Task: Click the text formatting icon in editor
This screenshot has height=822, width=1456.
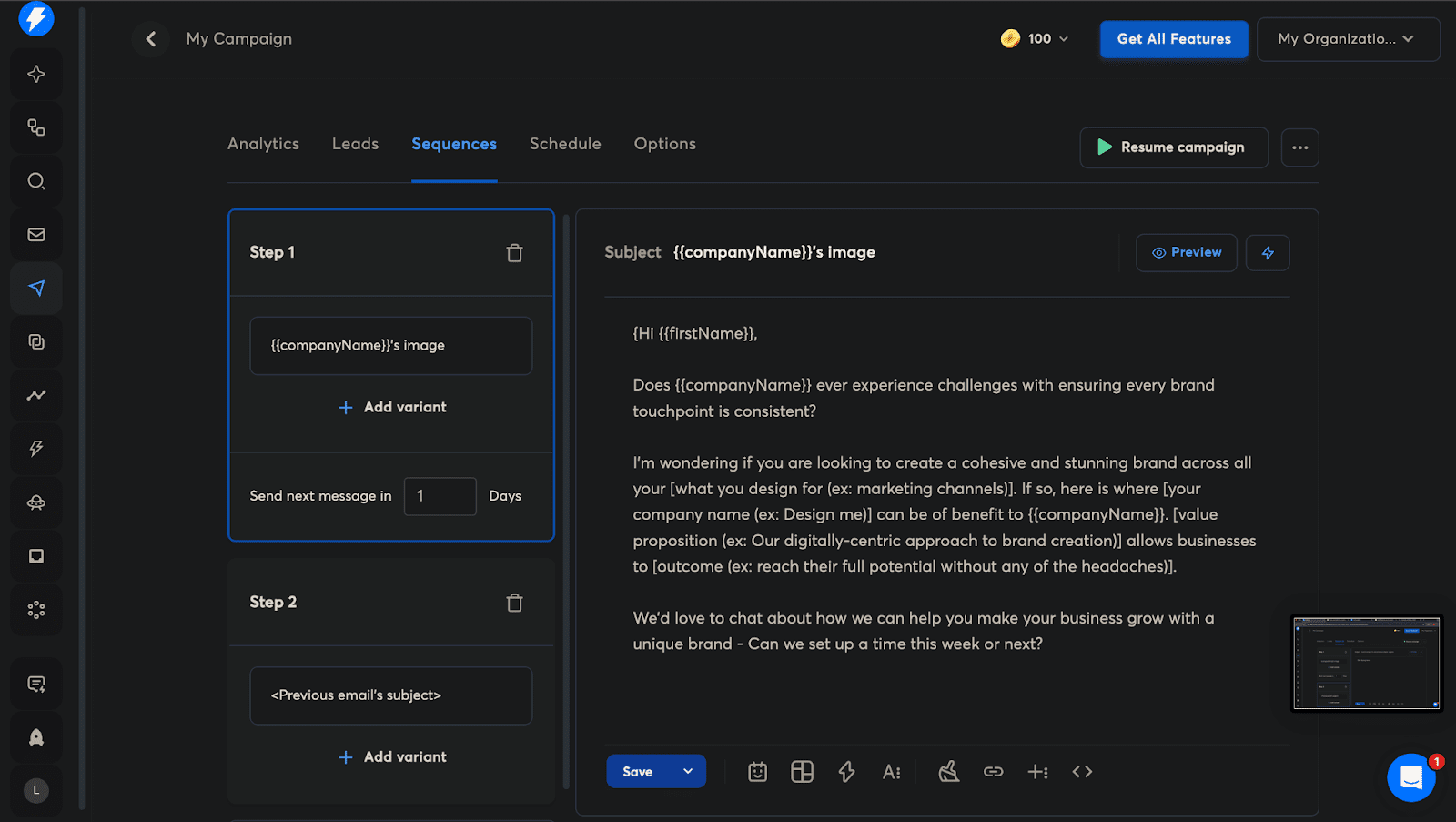Action: [x=891, y=772]
